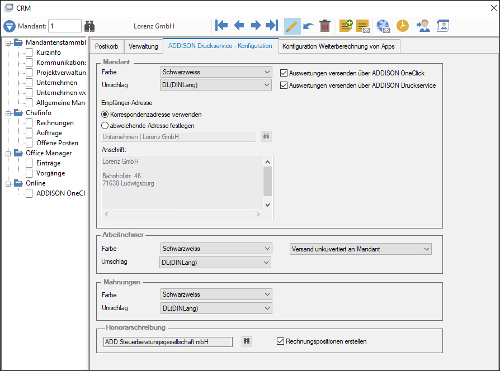Jump to the first record arrow
Image resolution: width=500 pixels, height=371 pixels.
tap(221, 25)
